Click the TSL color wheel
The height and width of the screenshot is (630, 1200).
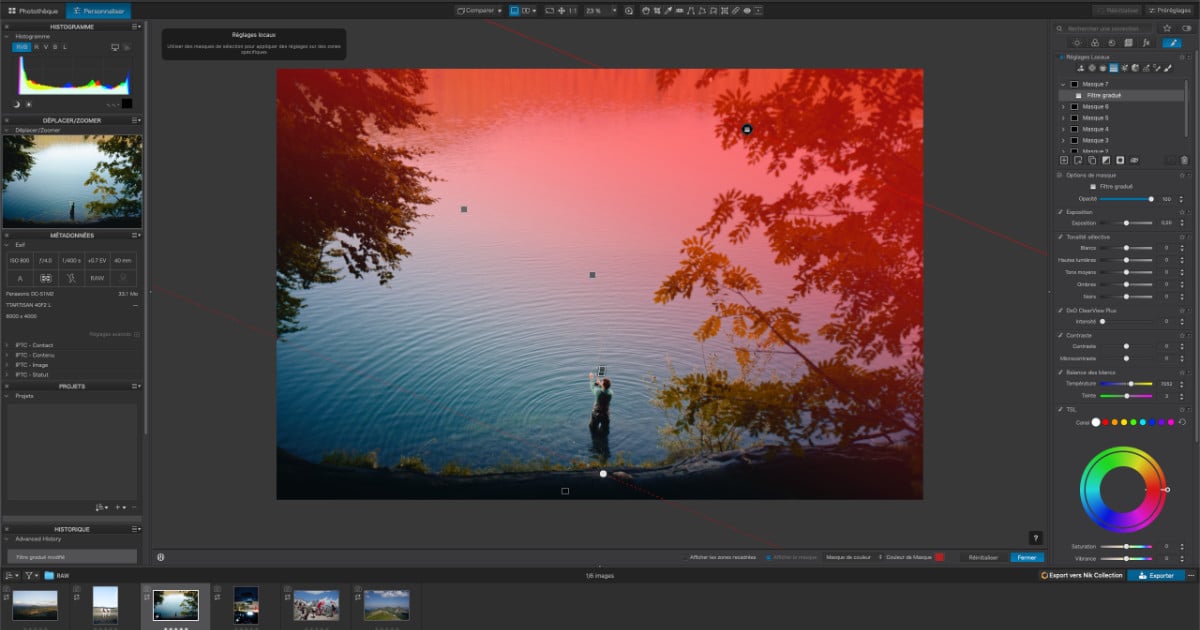(x=1121, y=490)
